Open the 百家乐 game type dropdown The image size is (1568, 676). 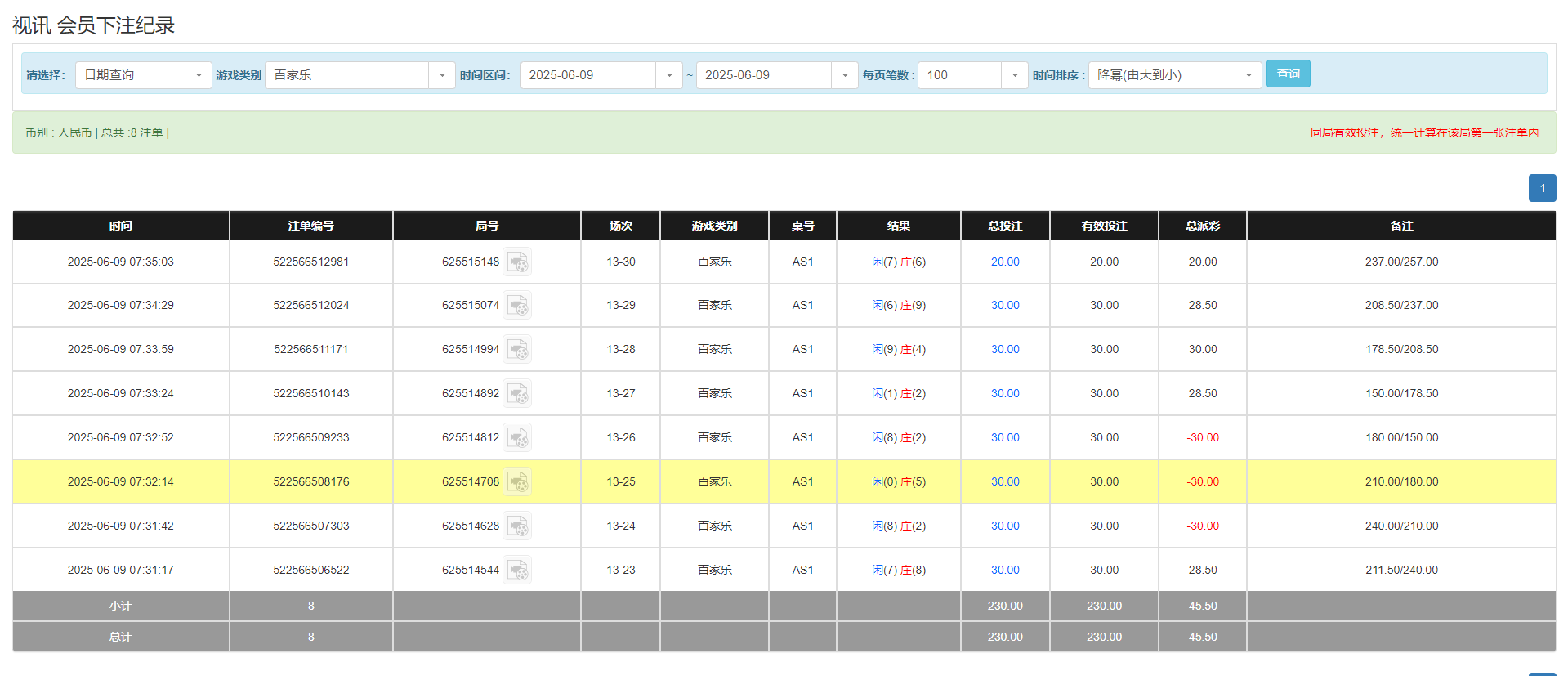441,75
